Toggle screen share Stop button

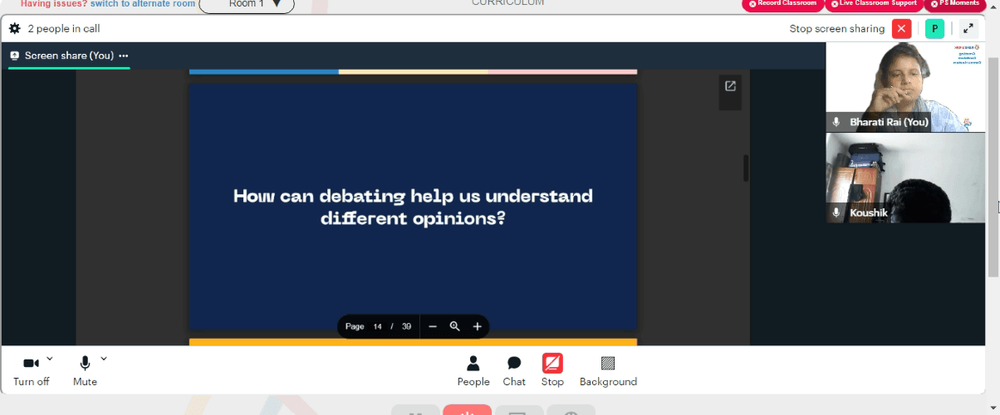[x=552, y=371]
